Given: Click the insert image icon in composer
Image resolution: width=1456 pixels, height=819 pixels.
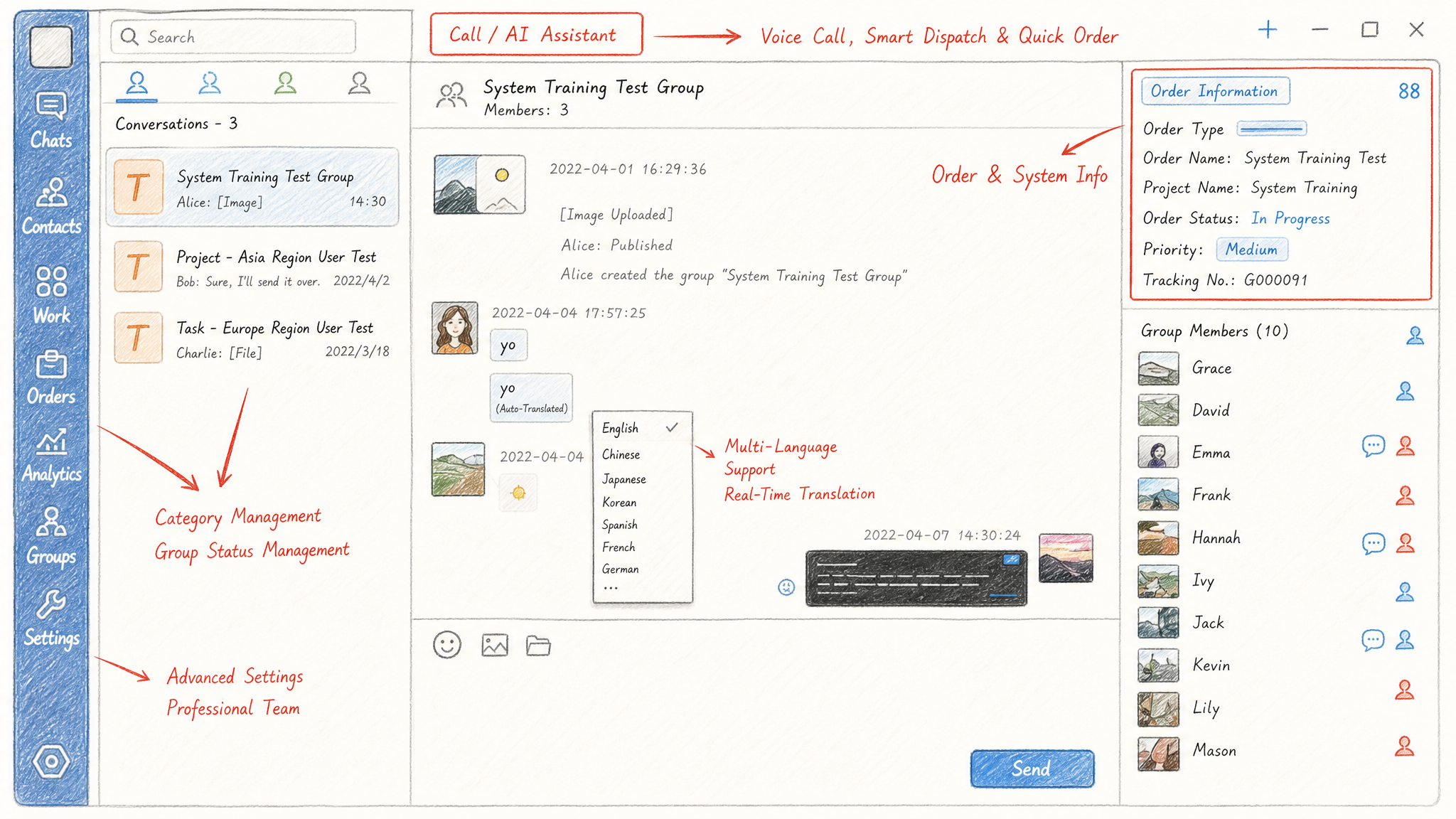Looking at the screenshot, I should [495, 645].
